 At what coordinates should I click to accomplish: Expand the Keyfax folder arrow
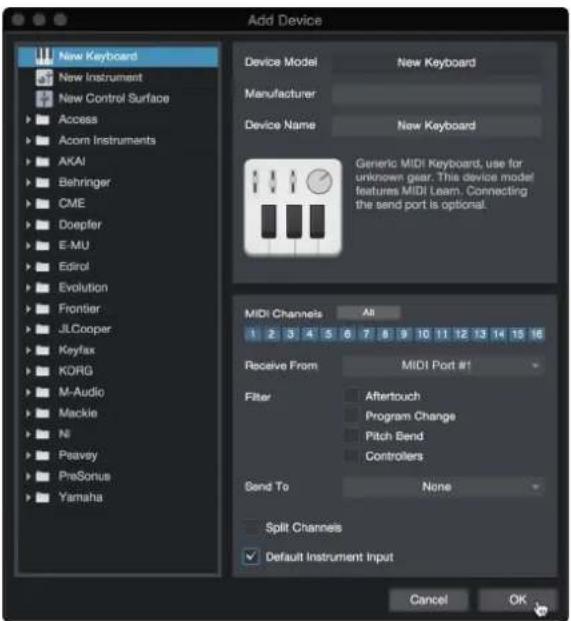click(28, 350)
